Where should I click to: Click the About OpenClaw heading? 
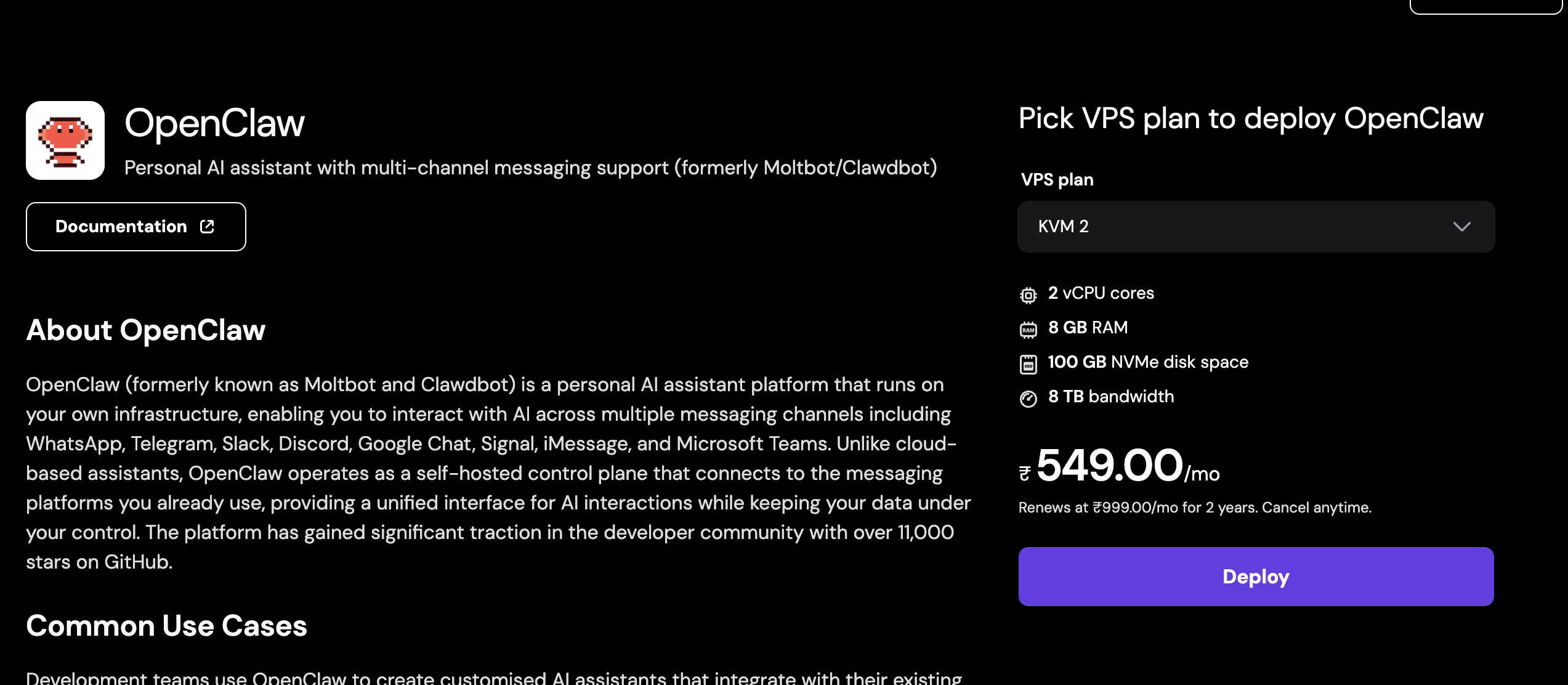point(146,330)
